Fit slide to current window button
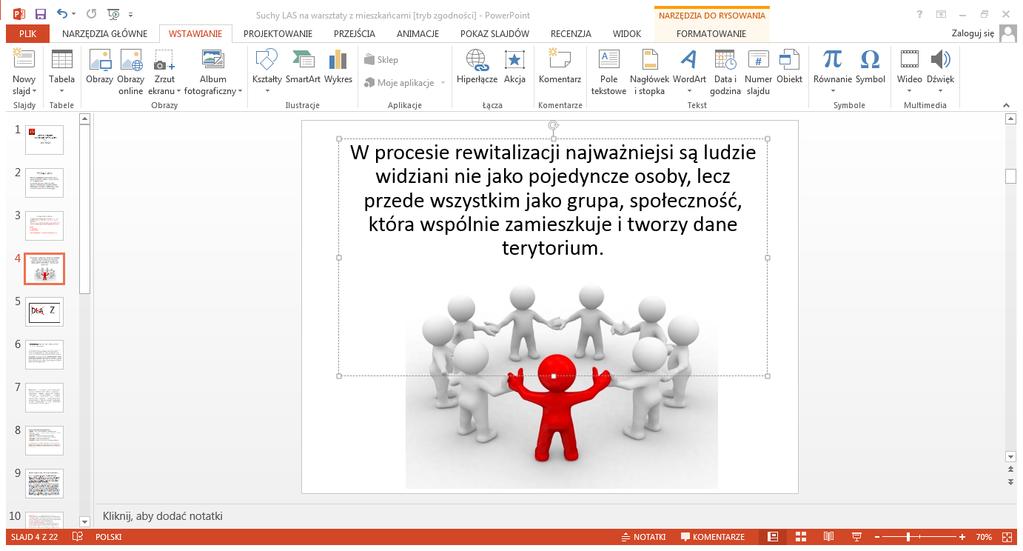 (x=1009, y=537)
